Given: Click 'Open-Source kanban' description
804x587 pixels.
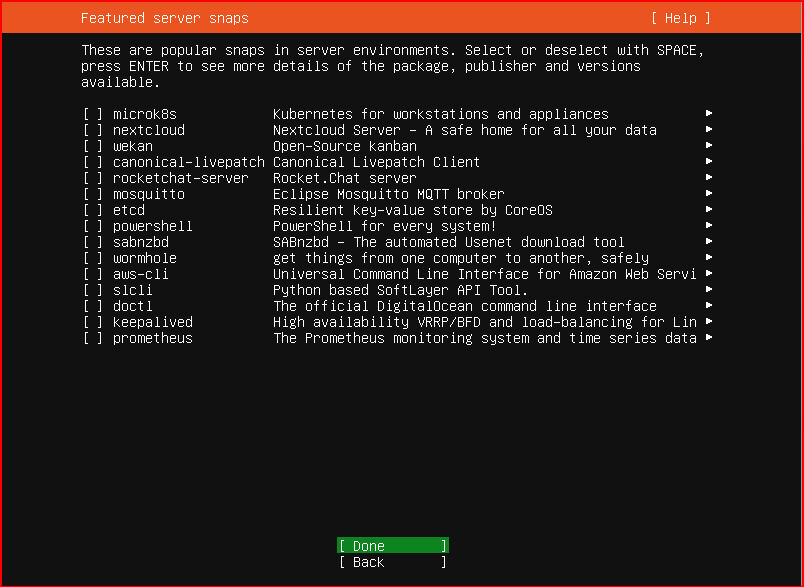Looking at the screenshot, I should [345, 146].
